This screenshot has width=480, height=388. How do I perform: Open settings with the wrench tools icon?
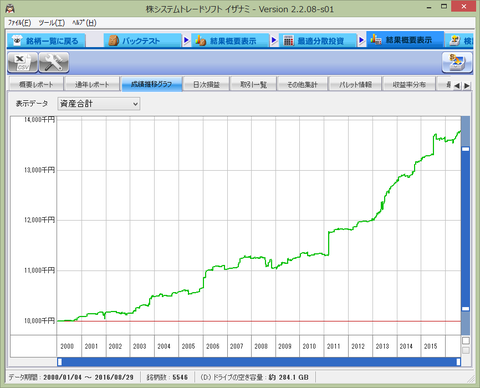coord(54,62)
